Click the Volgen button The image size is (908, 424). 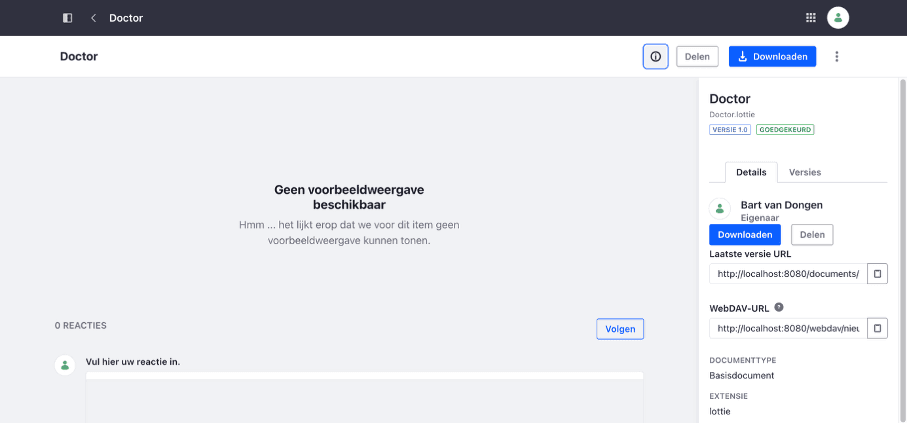[620, 329]
